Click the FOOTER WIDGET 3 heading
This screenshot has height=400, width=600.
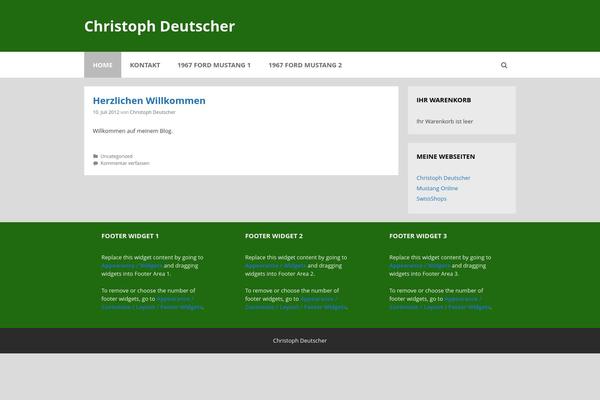(418, 236)
